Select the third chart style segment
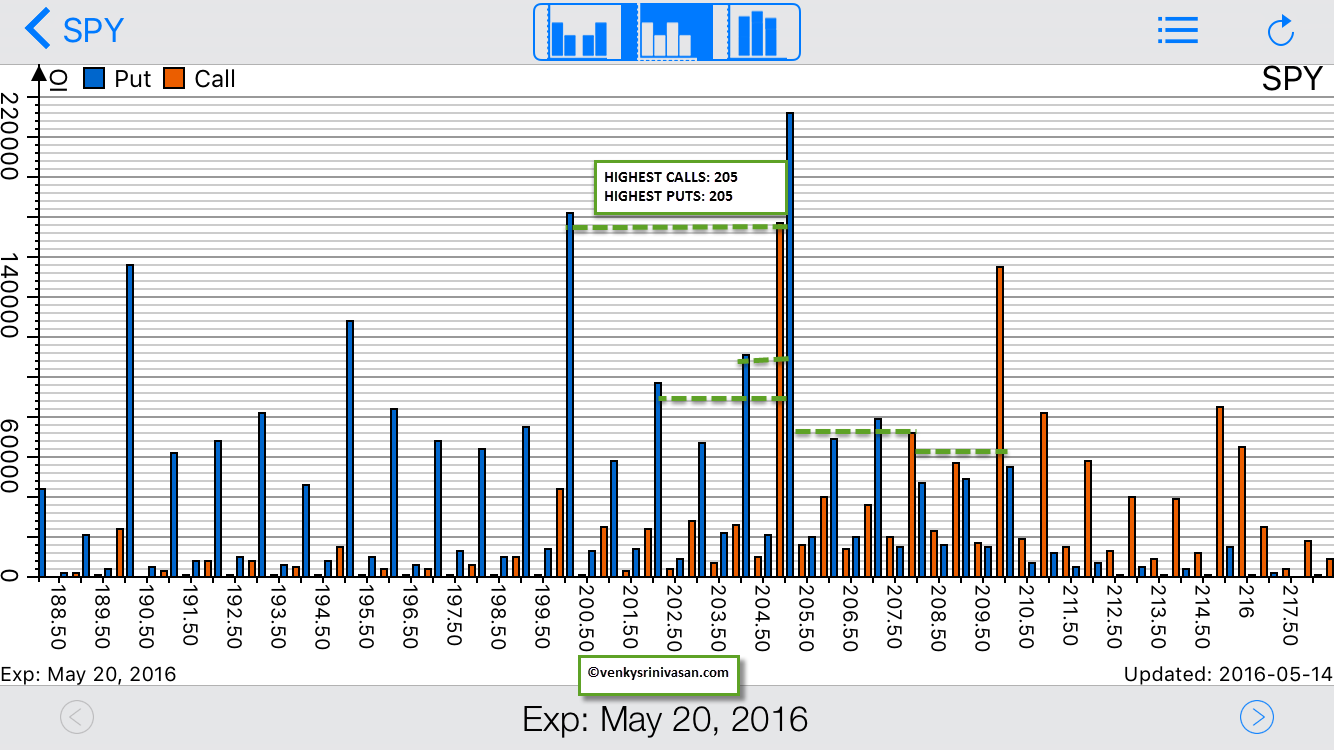The height and width of the screenshot is (750, 1334). (757, 31)
